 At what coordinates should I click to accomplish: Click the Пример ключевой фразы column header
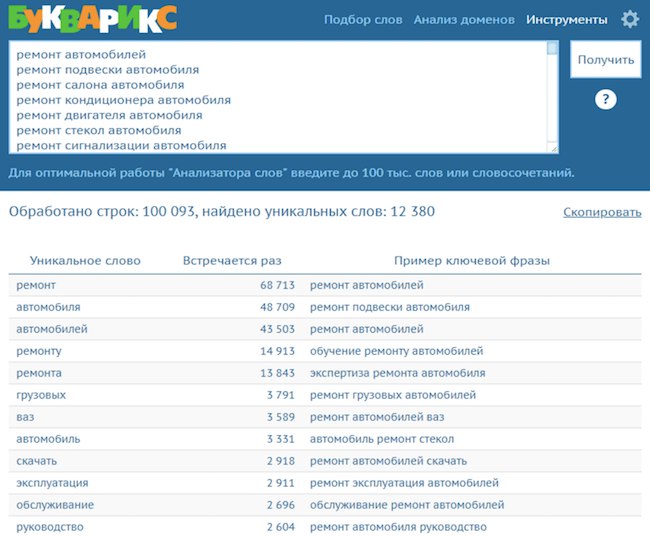pyautogui.click(x=472, y=261)
